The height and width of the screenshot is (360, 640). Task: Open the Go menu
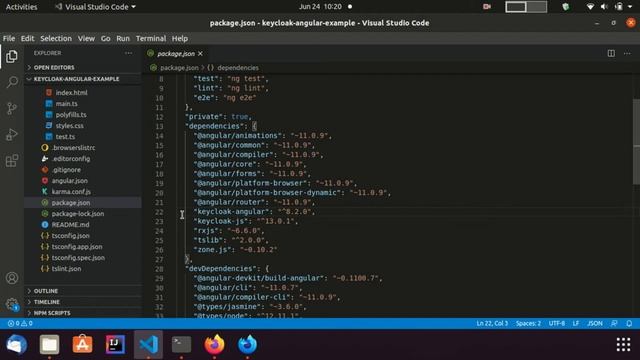click(105, 38)
